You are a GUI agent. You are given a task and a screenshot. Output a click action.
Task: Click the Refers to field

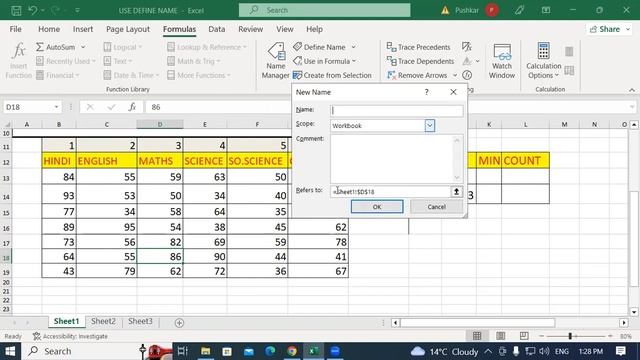point(390,191)
